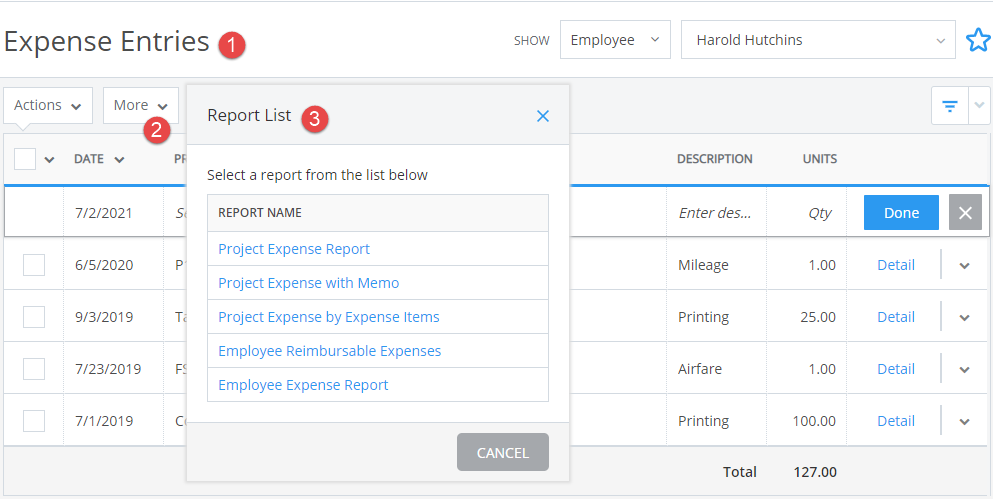Viewport: 993px width, 499px height.
Task: Check the 9/3/2019 entry checkbox
Action: pyautogui.click(x=34, y=317)
